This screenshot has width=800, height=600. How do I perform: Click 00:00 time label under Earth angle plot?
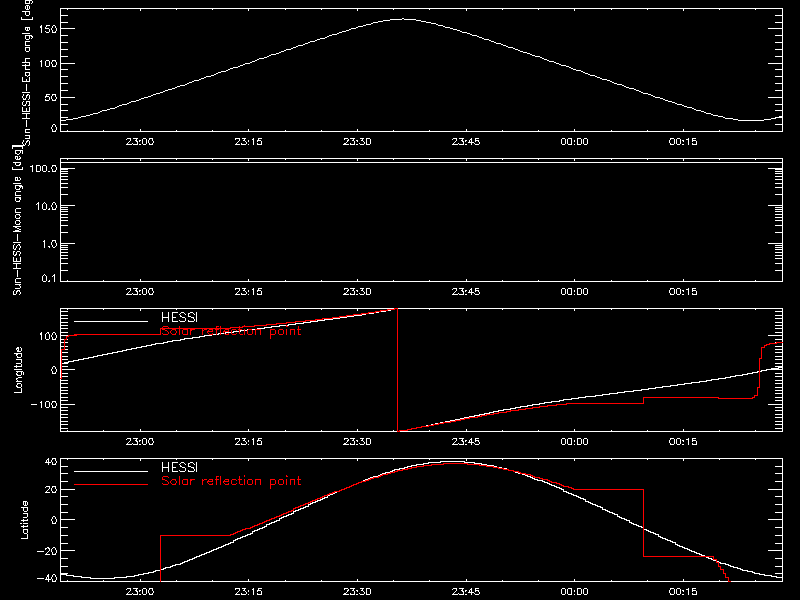tap(574, 141)
